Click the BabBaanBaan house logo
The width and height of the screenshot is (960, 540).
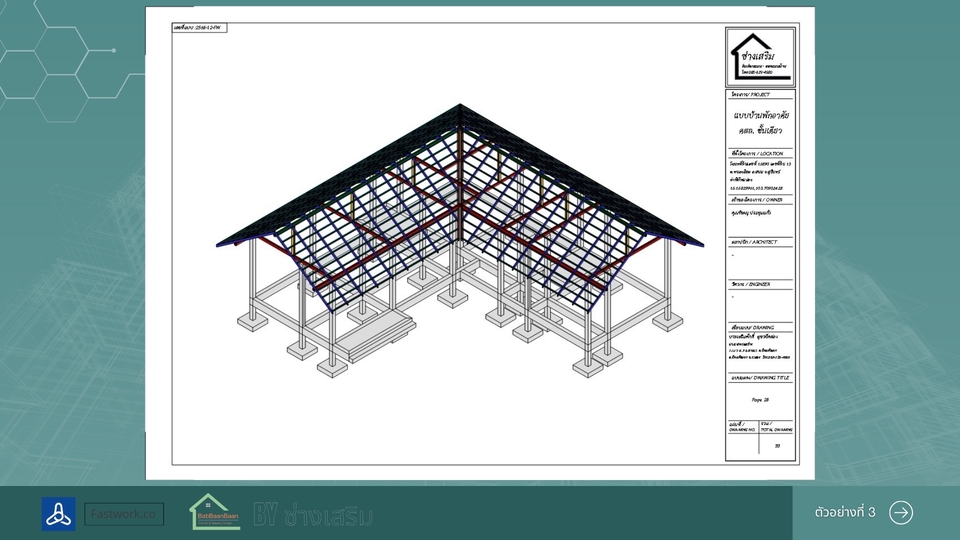click(x=215, y=512)
